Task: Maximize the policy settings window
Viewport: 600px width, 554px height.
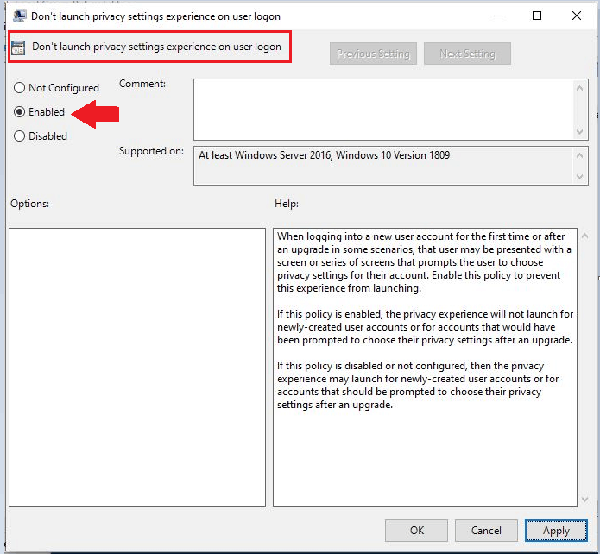Action: (x=537, y=16)
